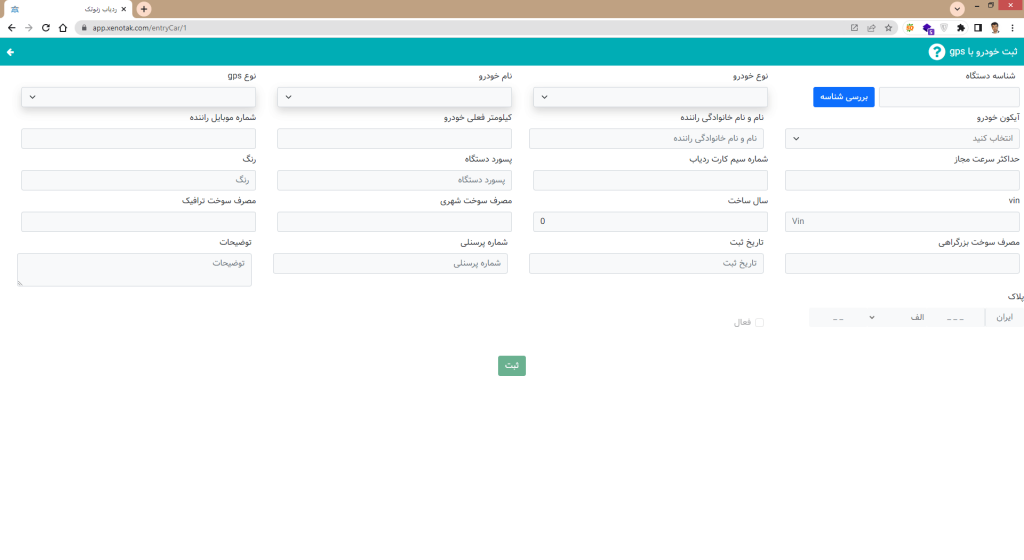Open the browser Extensions puzzle icon
Viewport: 1024px width, 560px height.
click(x=961, y=27)
